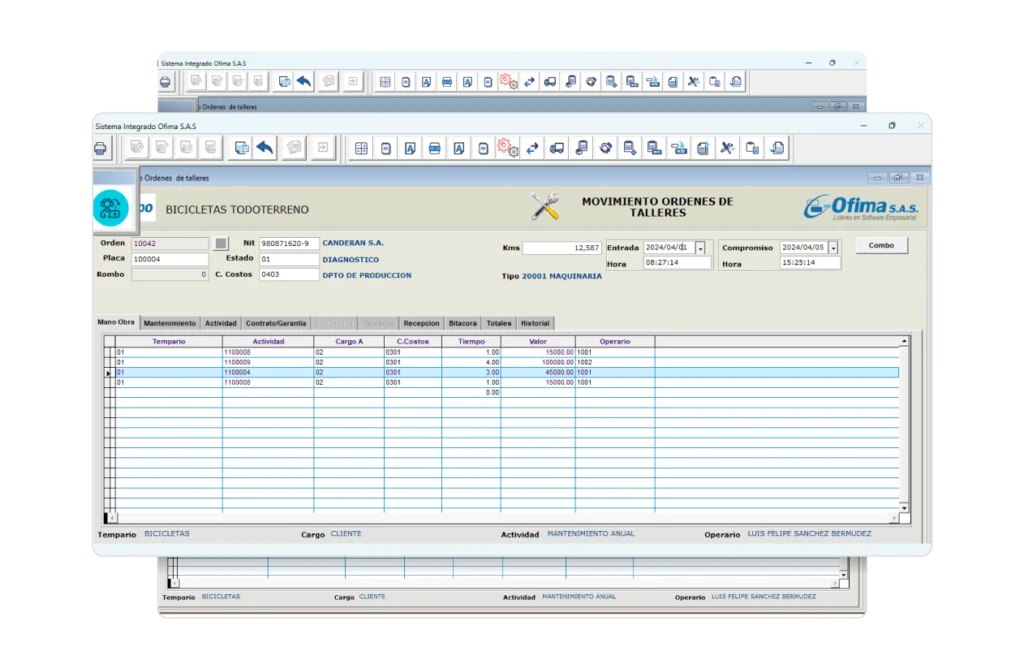Select the Actividad tab

click(x=221, y=323)
